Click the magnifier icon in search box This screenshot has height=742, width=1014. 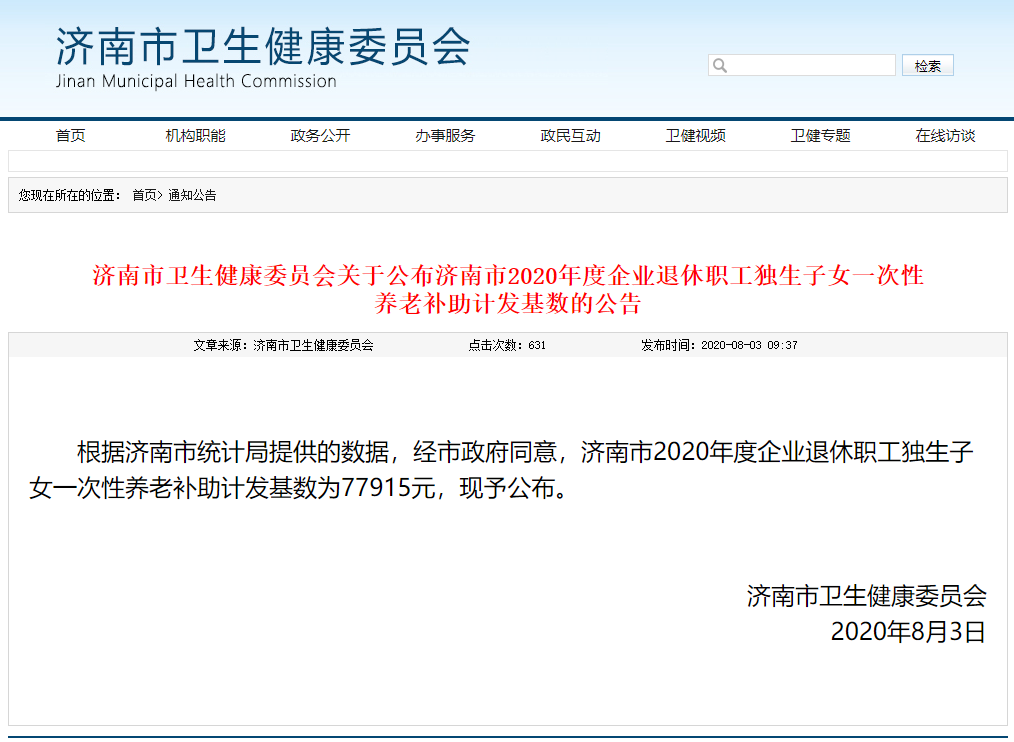(720, 65)
